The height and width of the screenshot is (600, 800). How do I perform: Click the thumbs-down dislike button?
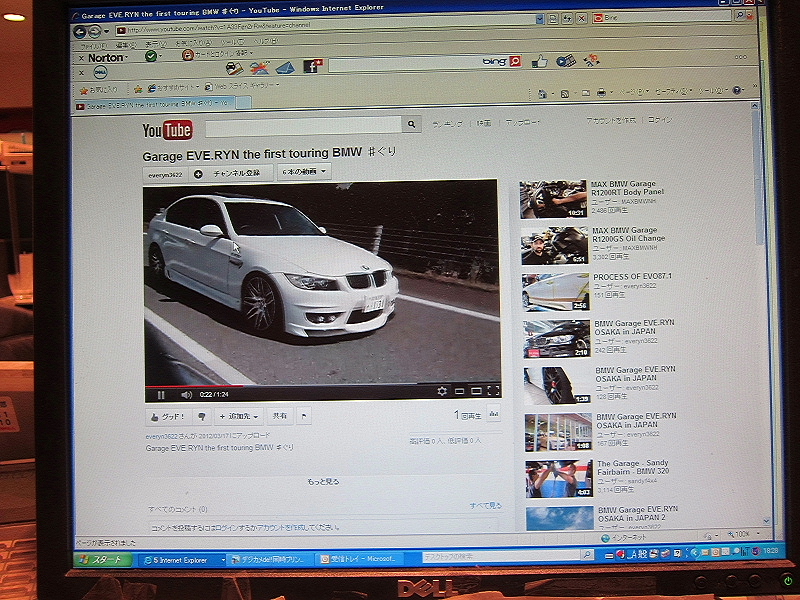pyautogui.click(x=202, y=417)
